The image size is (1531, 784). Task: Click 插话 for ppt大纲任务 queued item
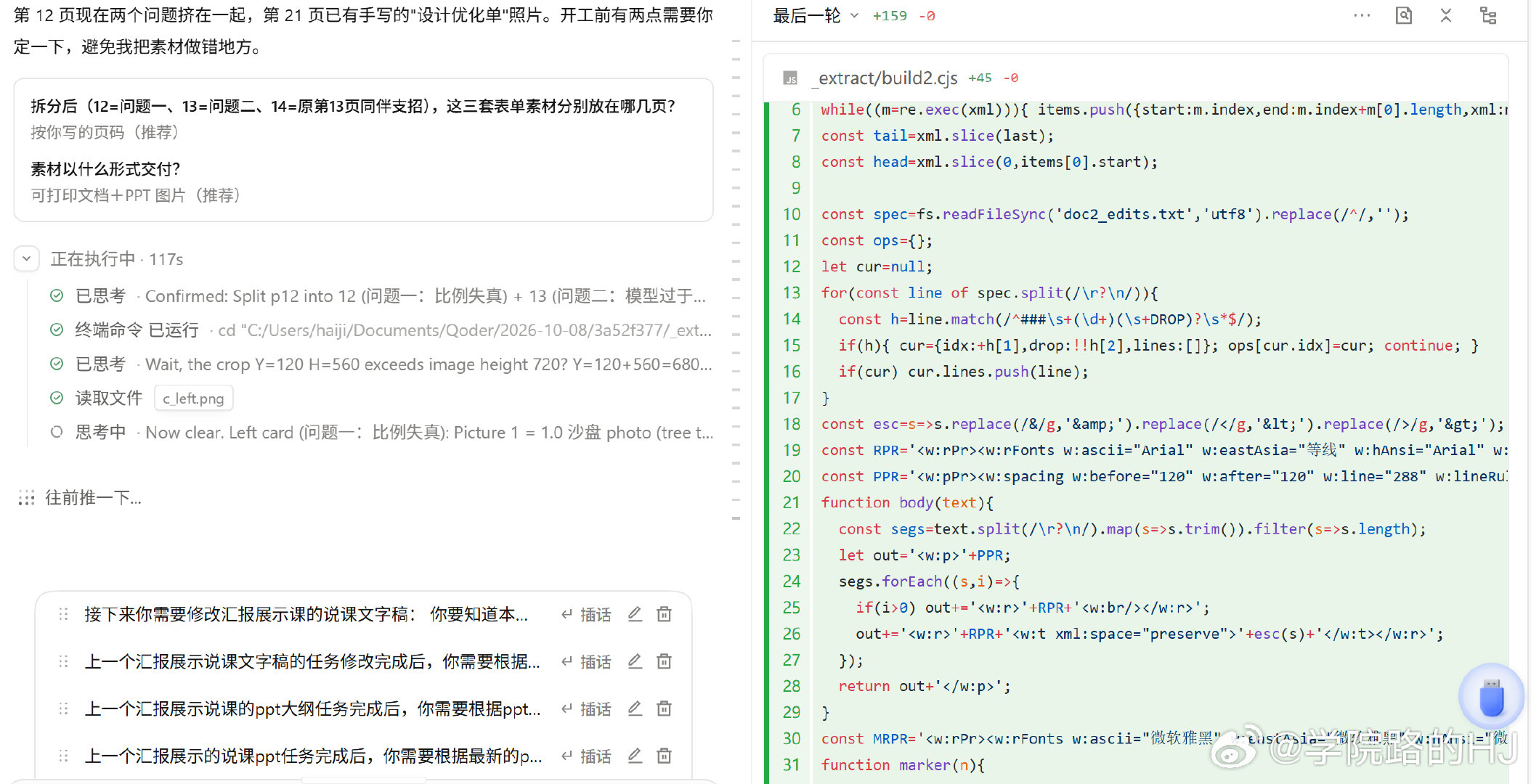pos(586,709)
